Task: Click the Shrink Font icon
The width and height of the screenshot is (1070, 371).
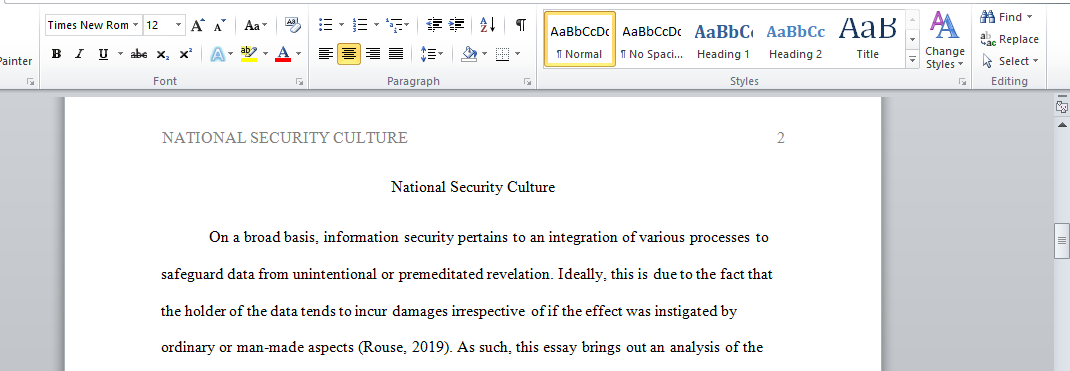Action: pos(219,26)
